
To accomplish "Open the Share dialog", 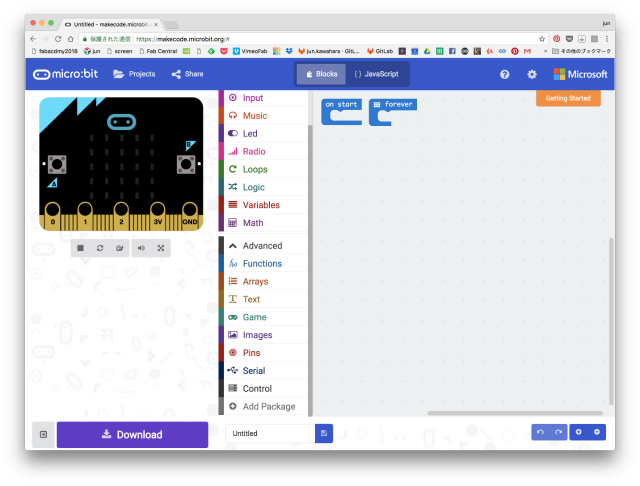I will [x=188, y=74].
